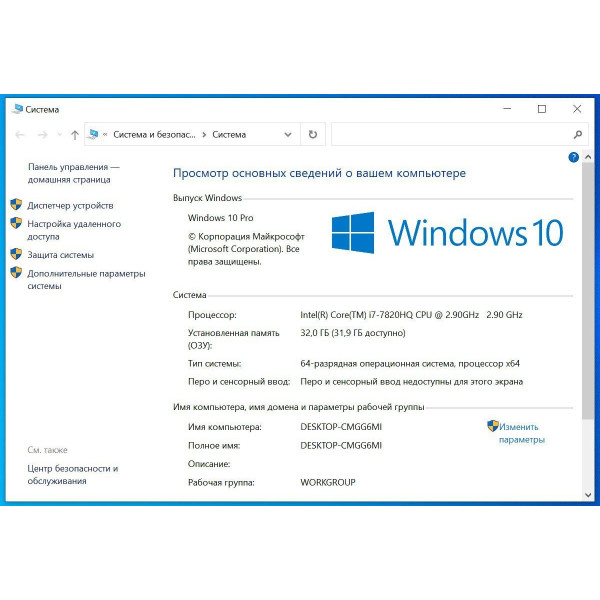600x600 pixels.
Task: Click the shield icon beside "Настройка удаленного доступа"
Action: (x=16, y=223)
